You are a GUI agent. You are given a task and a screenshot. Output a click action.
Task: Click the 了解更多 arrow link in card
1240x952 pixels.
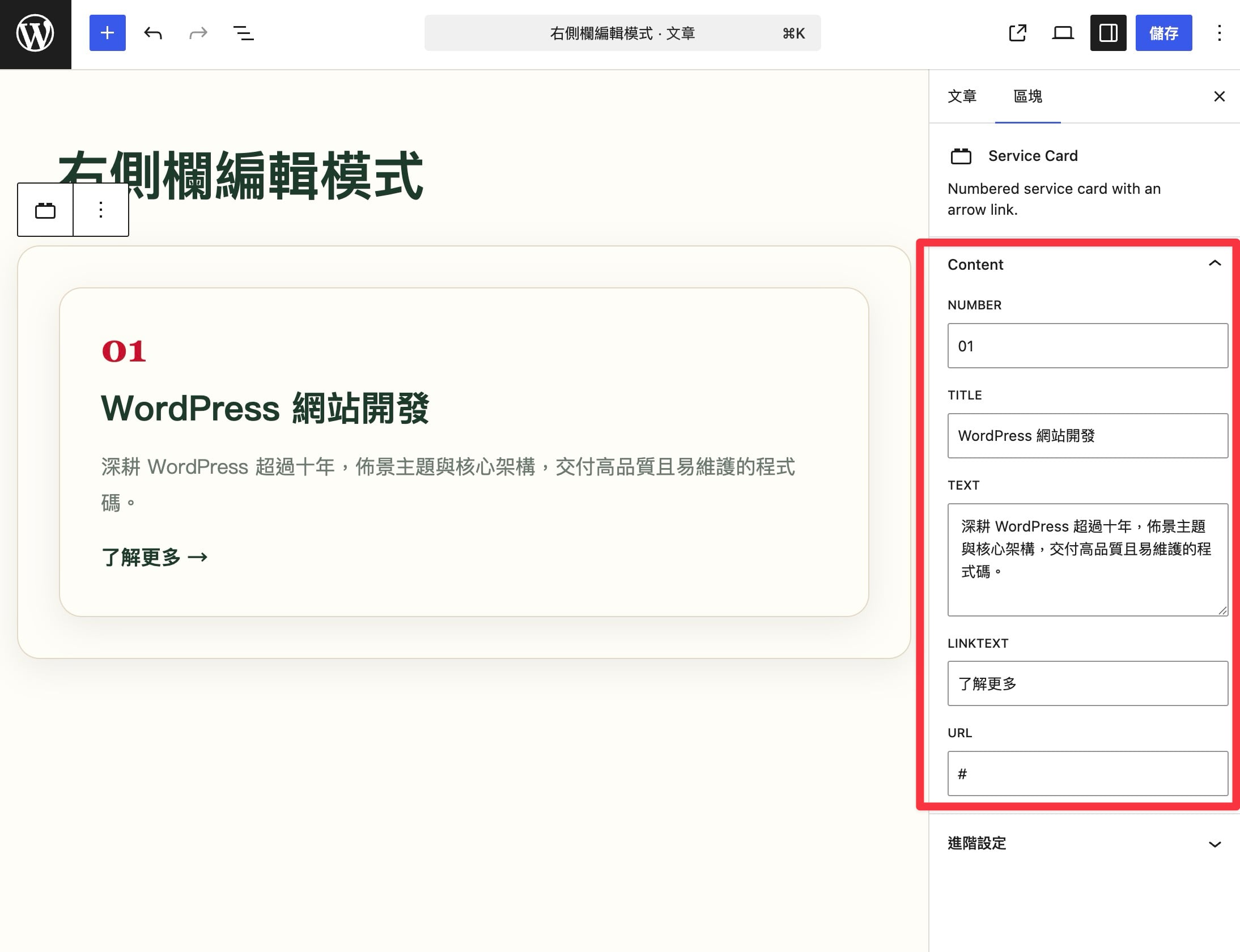pyautogui.click(x=154, y=557)
